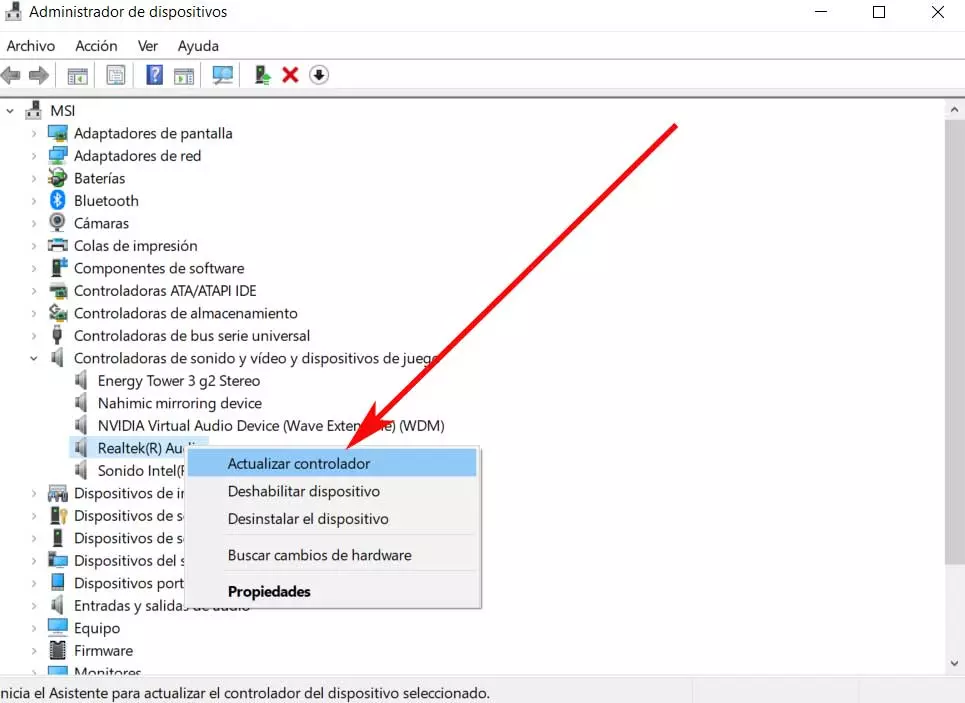Click the vertical scrollbar down arrow
Screen dimensions: 965x703
click(x=953, y=663)
